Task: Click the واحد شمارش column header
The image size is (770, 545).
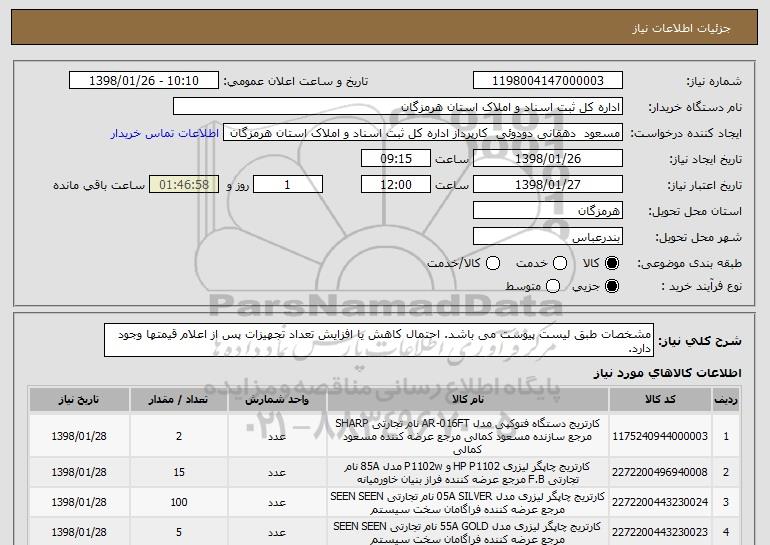Action: 277,400
